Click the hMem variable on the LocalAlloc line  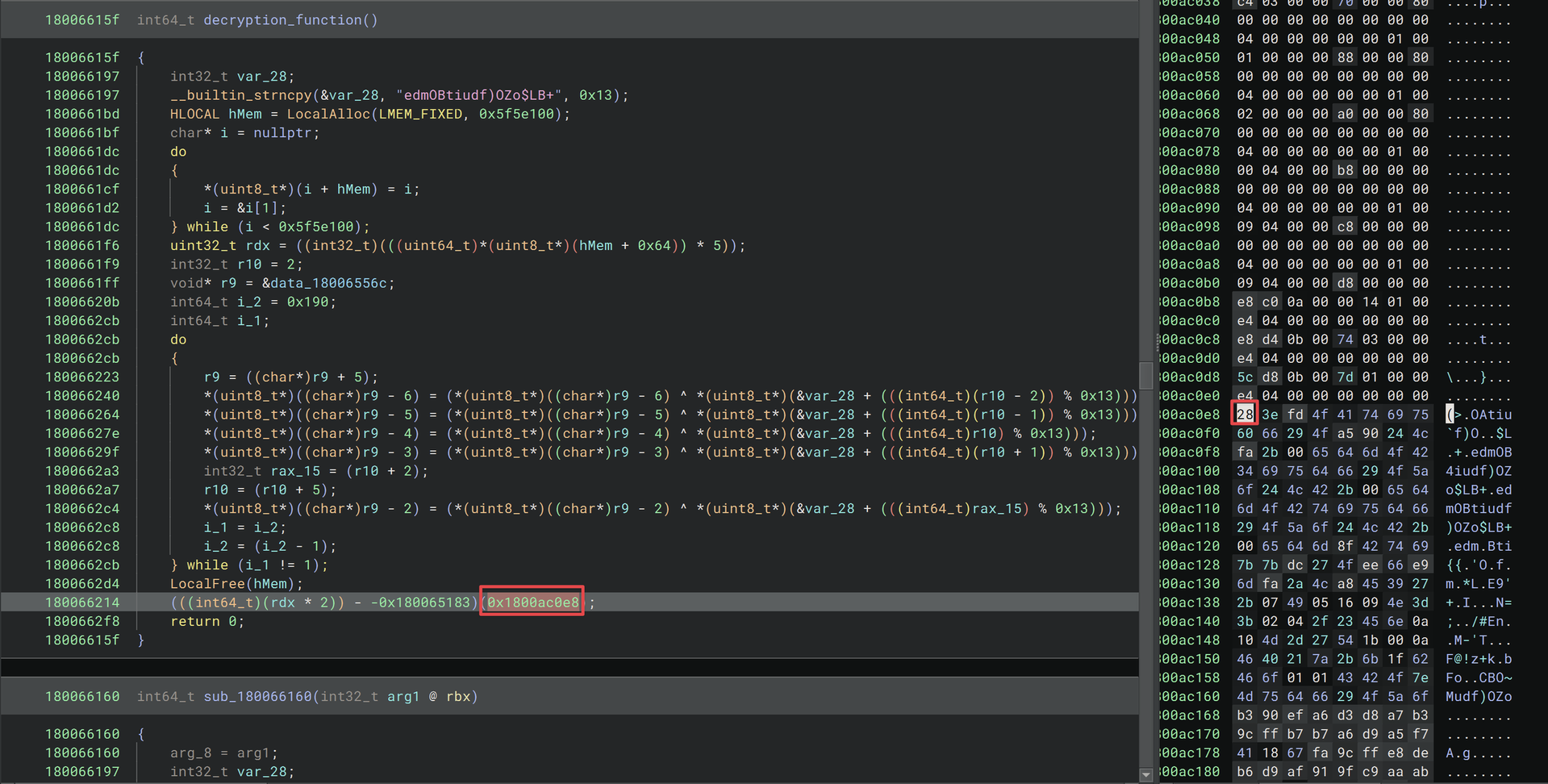(244, 114)
